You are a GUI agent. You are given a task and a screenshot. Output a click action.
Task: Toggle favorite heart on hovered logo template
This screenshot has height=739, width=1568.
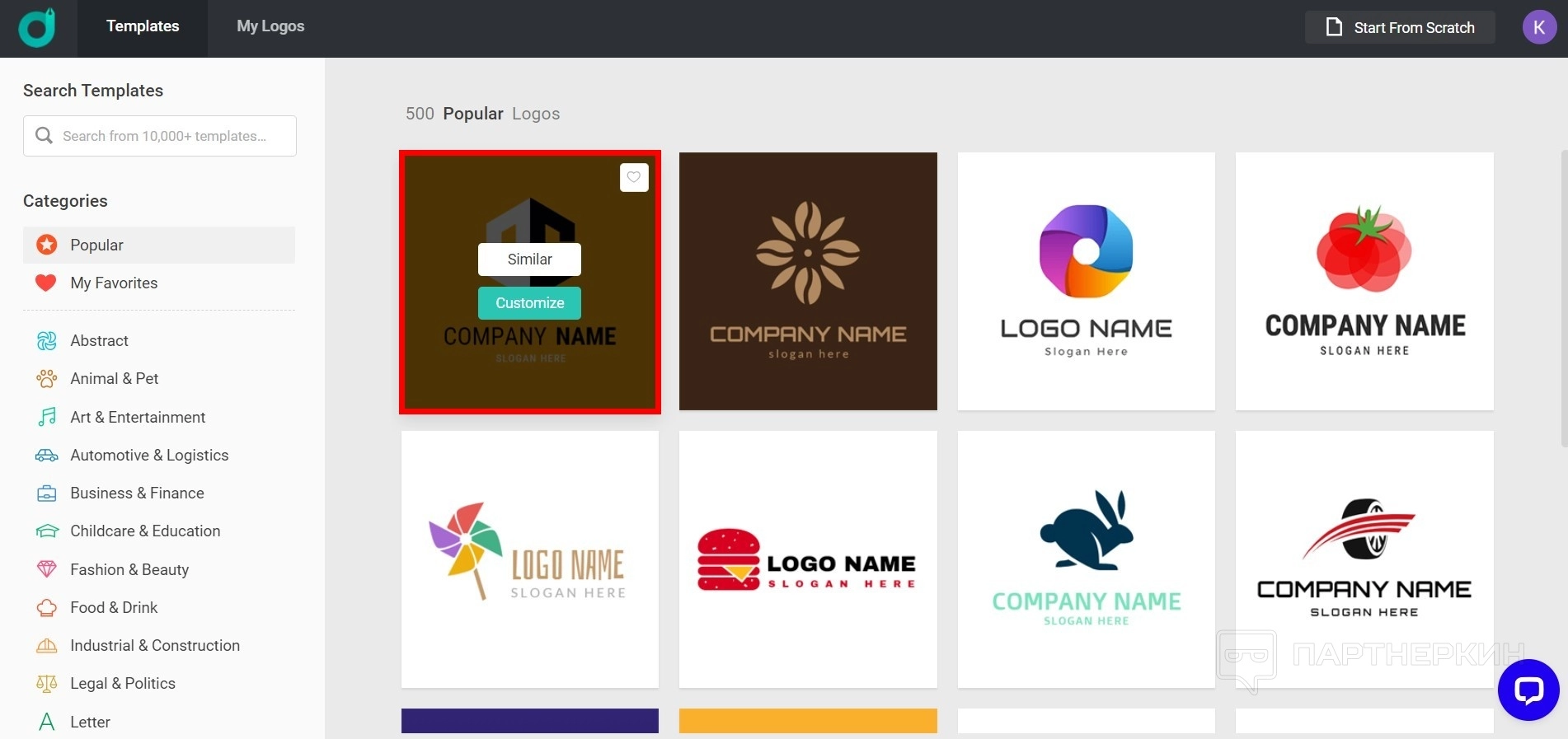click(633, 177)
